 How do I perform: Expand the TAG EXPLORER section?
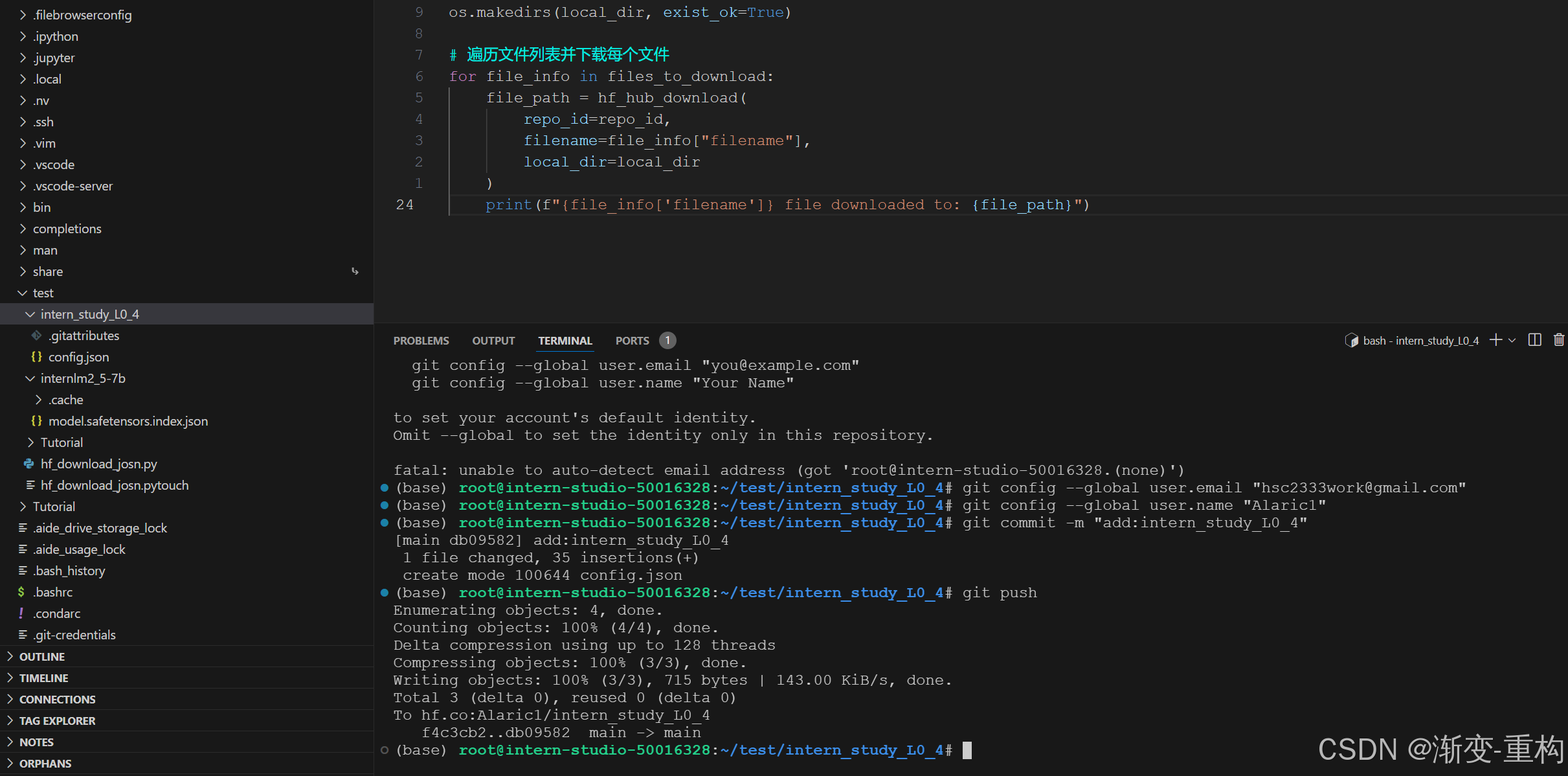click(x=57, y=721)
